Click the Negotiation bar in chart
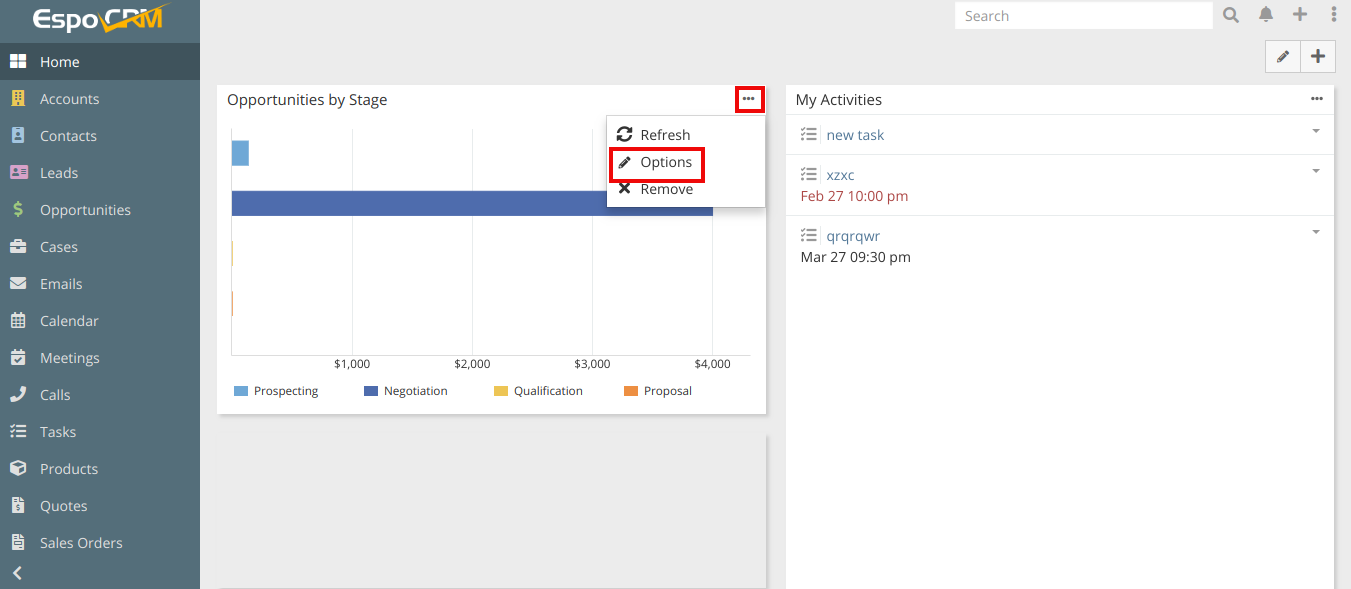Image resolution: width=1351 pixels, height=589 pixels. [x=472, y=203]
